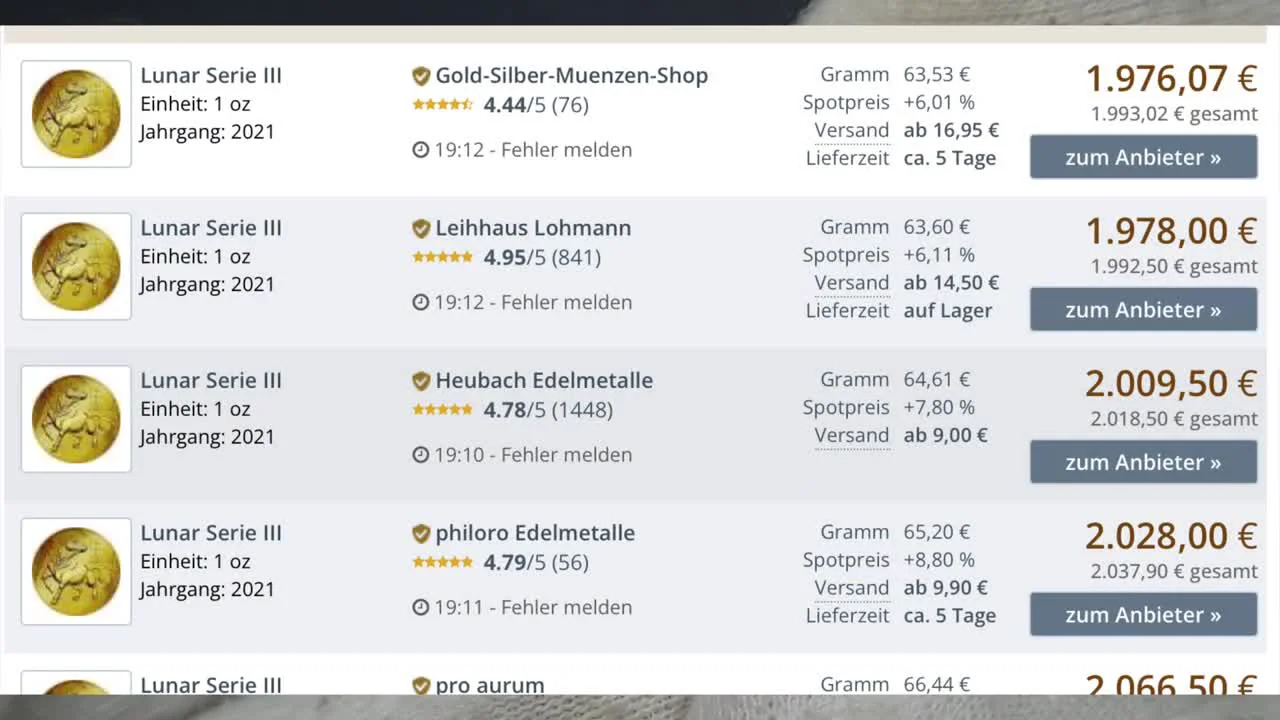Viewport: 1280px width, 720px height.
Task: Go to Leihhaus Lohmann's offer via "zum Anbieter"
Action: (1143, 310)
